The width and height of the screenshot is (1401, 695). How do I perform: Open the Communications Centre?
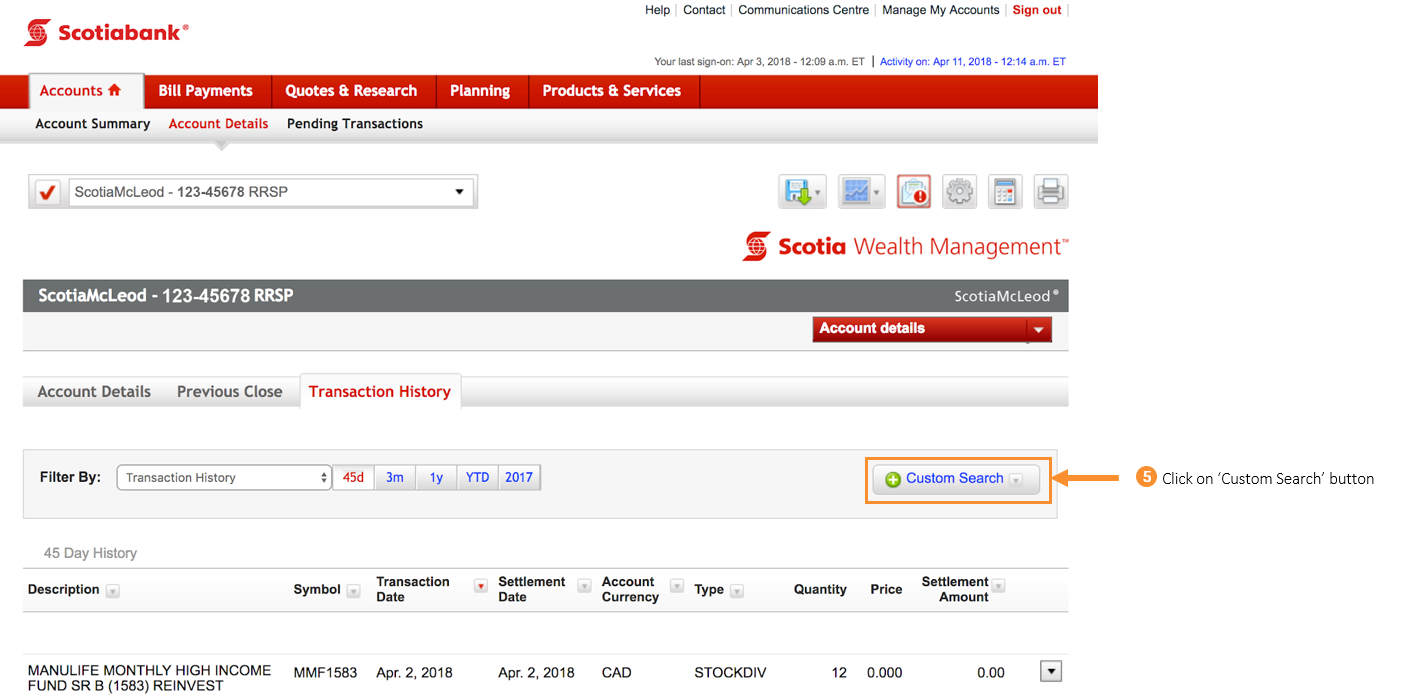point(803,9)
